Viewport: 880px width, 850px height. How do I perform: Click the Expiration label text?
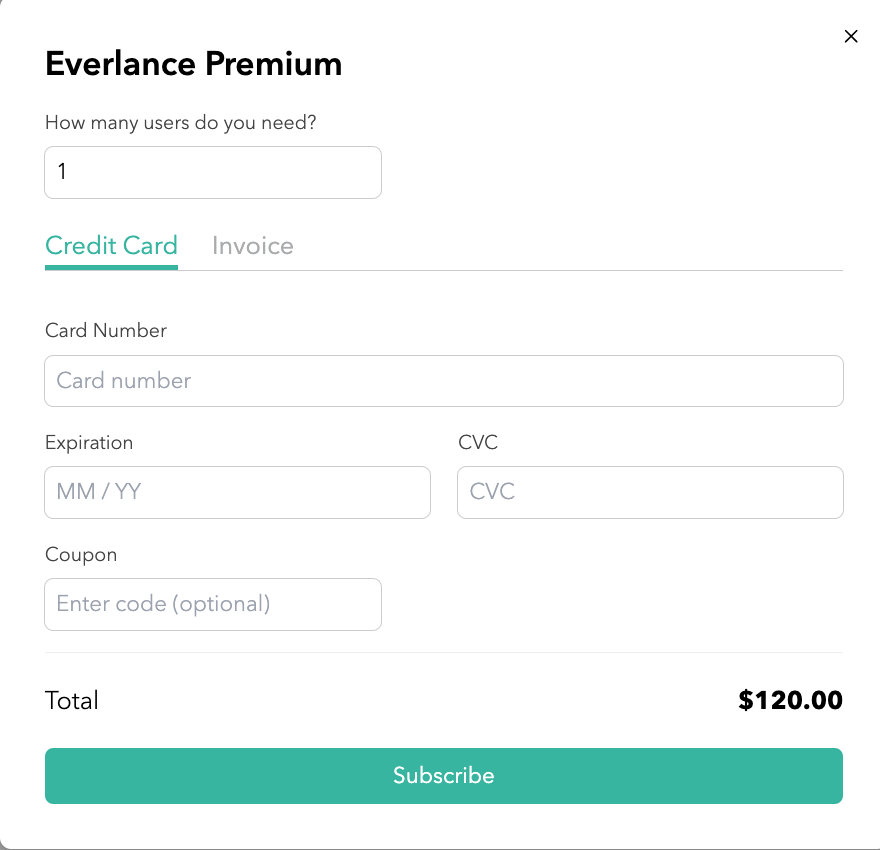pos(89,443)
